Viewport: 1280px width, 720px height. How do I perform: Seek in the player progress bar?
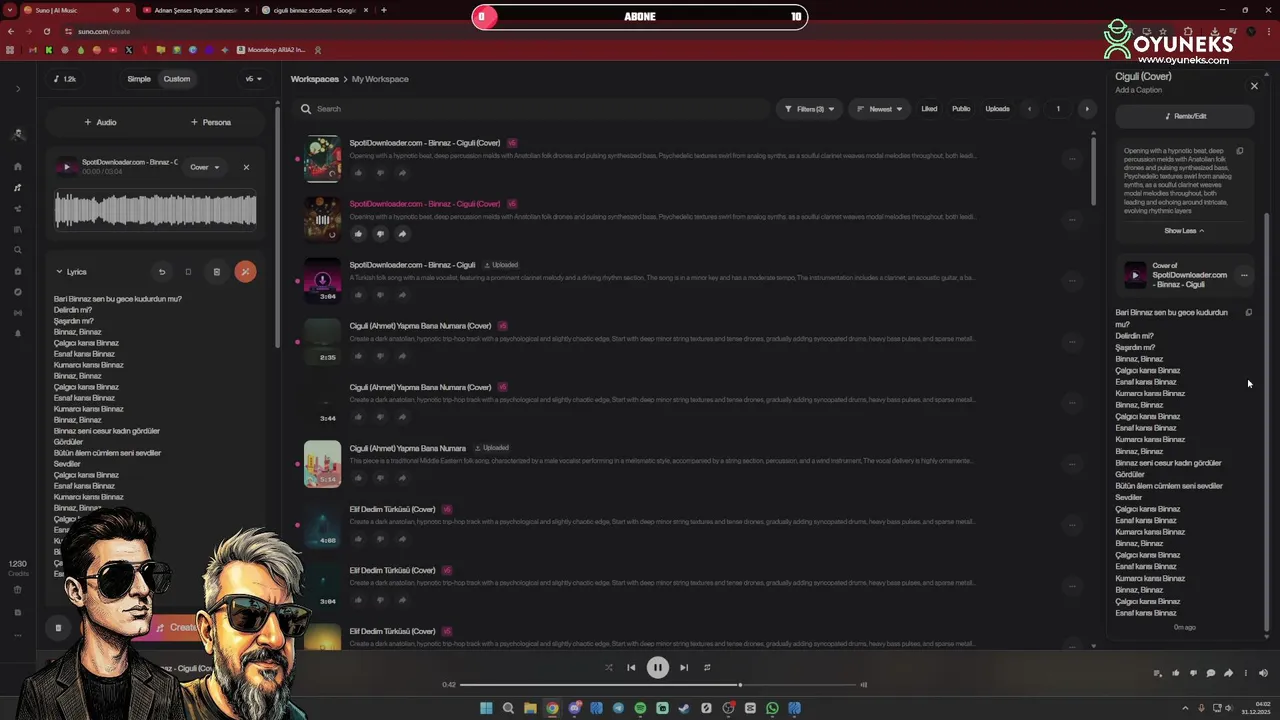[659, 685]
